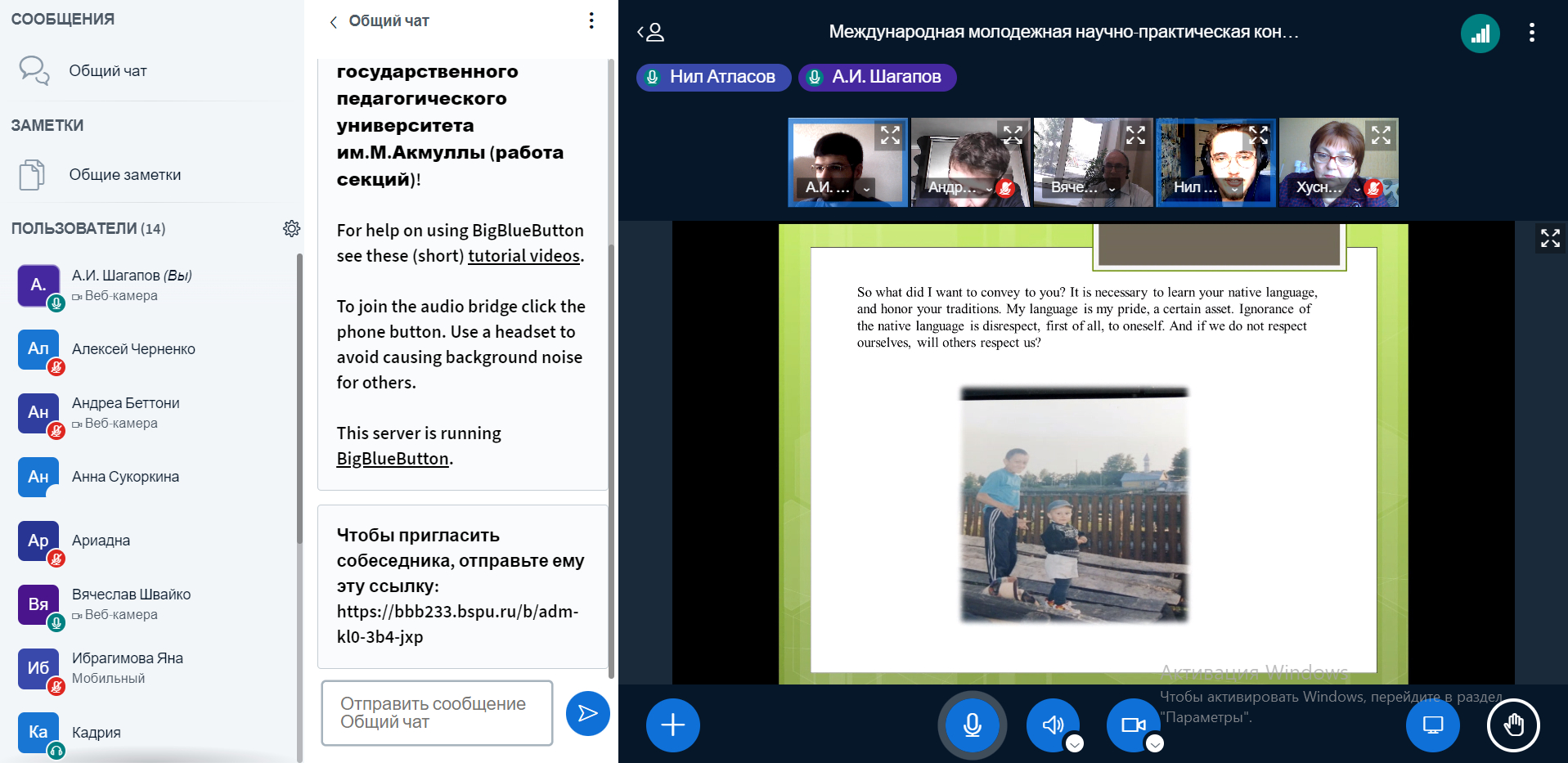
Task: Make the presentation fullscreen
Action: 1549,238
